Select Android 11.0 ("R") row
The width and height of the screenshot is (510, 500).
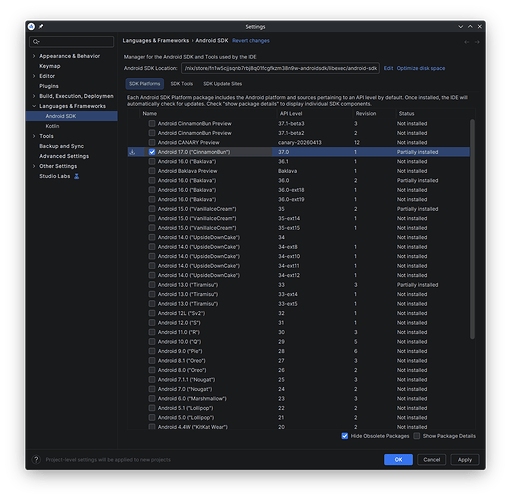point(299,332)
